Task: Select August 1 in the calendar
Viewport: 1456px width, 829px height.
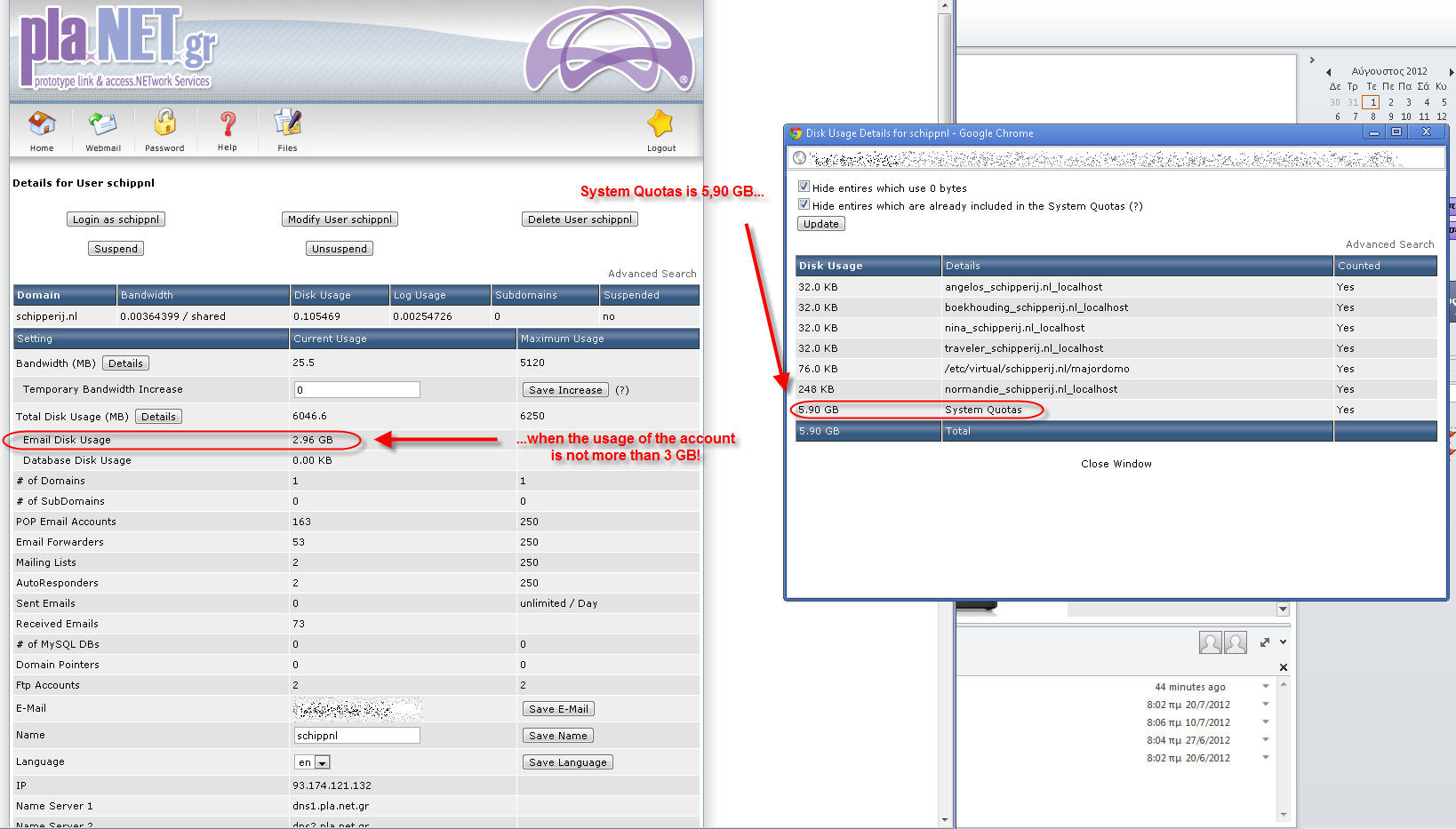Action: tap(1371, 102)
